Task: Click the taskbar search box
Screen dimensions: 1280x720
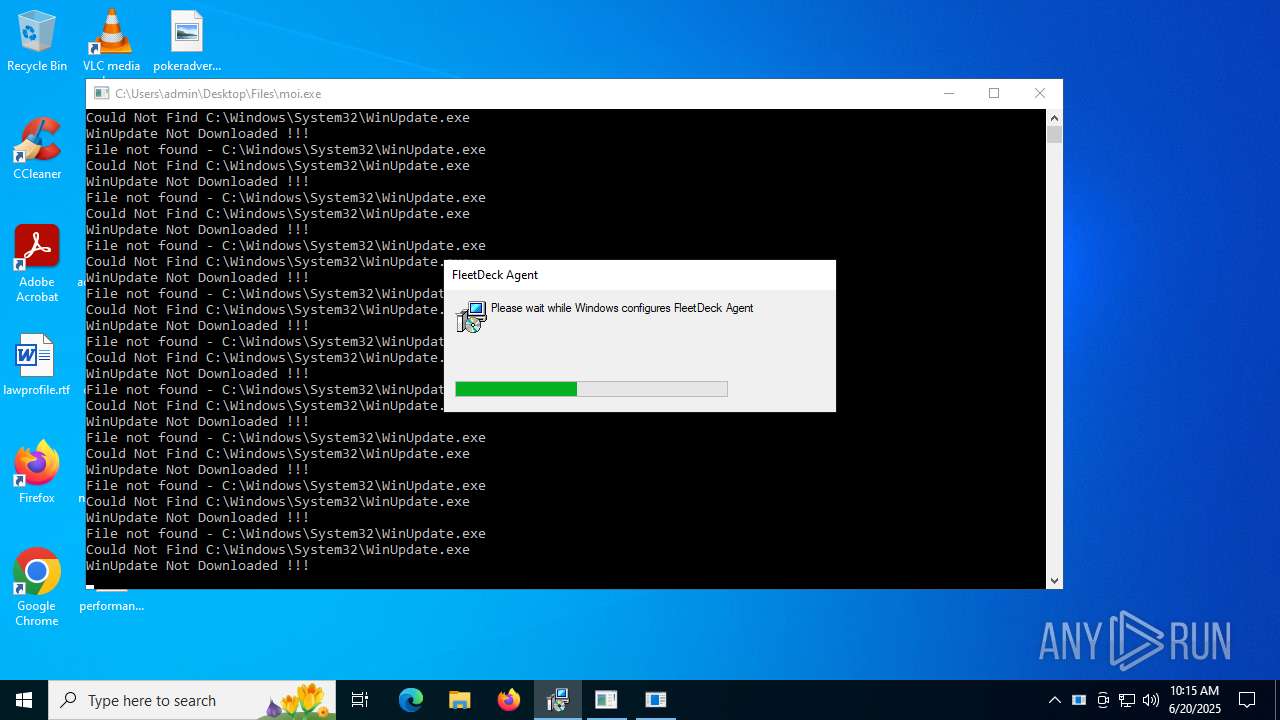Action: click(192, 700)
